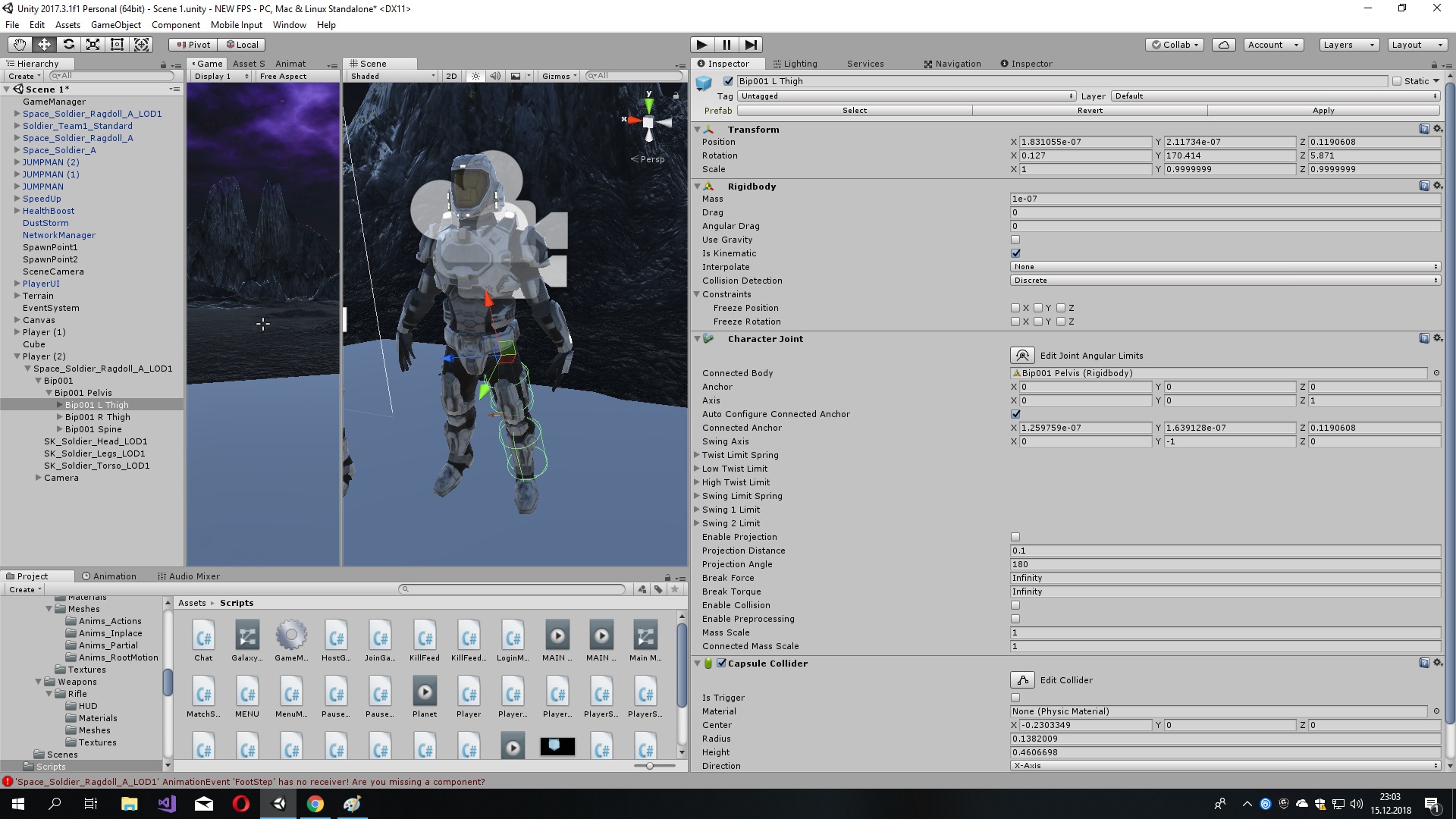The width and height of the screenshot is (1456, 819).
Task: Toggle Bip001 L Thigh active checkbox
Action: coord(729,81)
